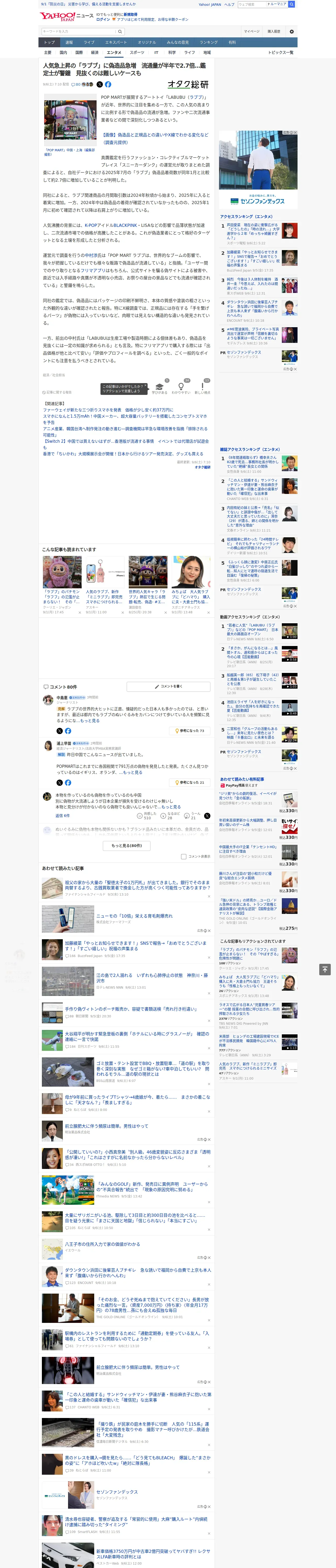Click the keyword search magnifier icon

pos(120,32)
